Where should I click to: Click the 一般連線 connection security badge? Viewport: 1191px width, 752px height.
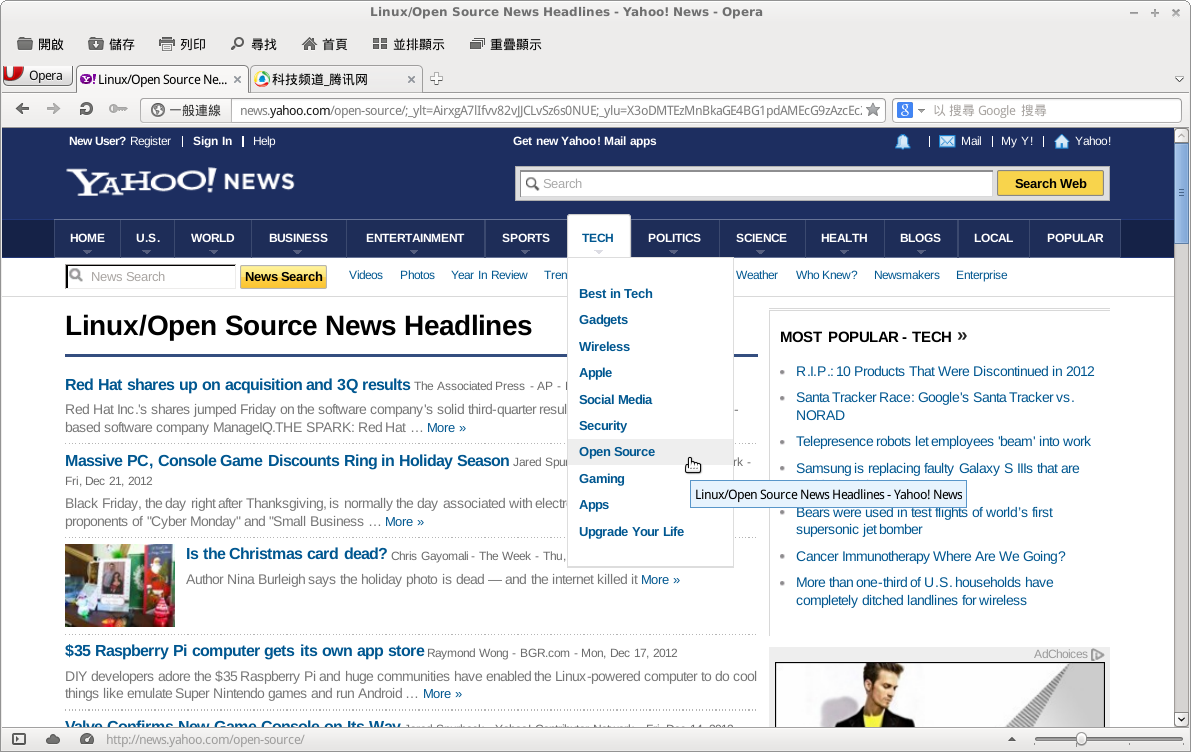pyautogui.click(x=186, y=110)
